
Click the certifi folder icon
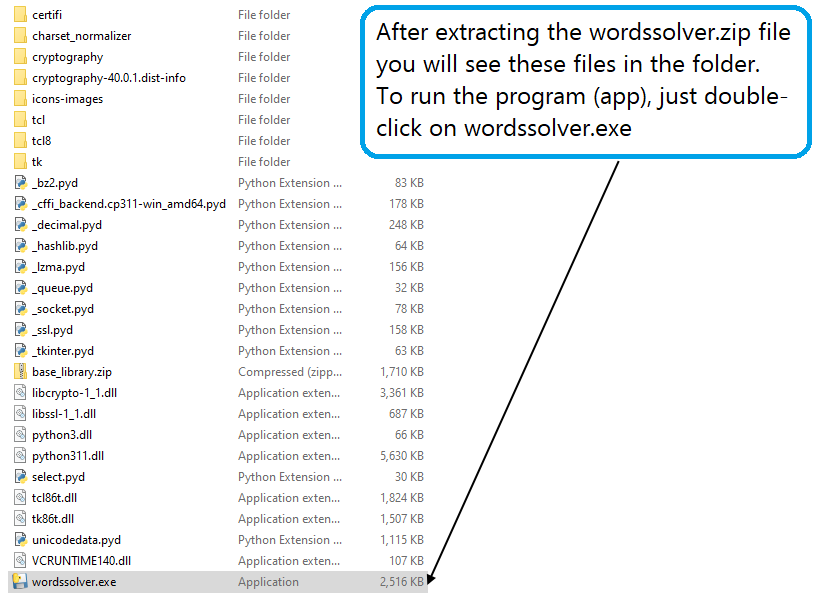point(20,15)
